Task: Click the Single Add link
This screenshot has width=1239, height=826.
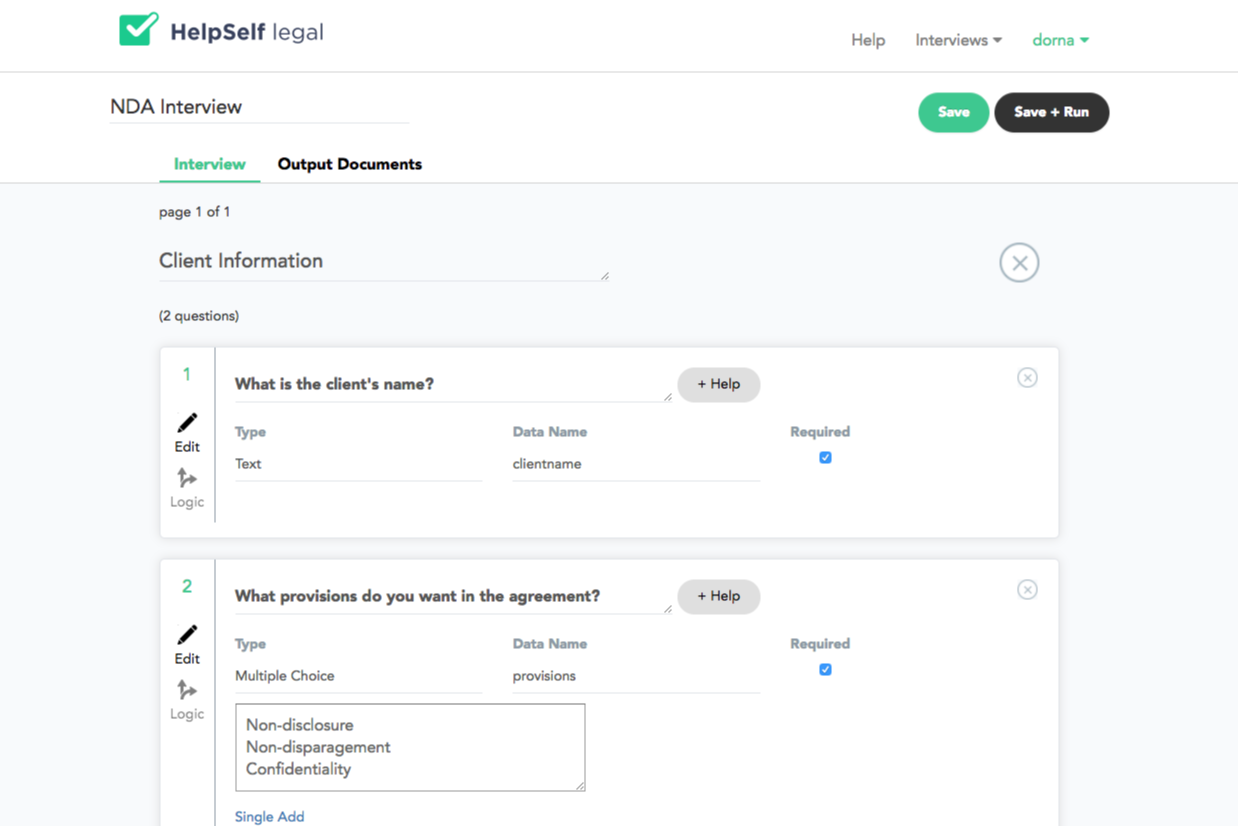Action: pyautogui.click(x=270, y=817)
